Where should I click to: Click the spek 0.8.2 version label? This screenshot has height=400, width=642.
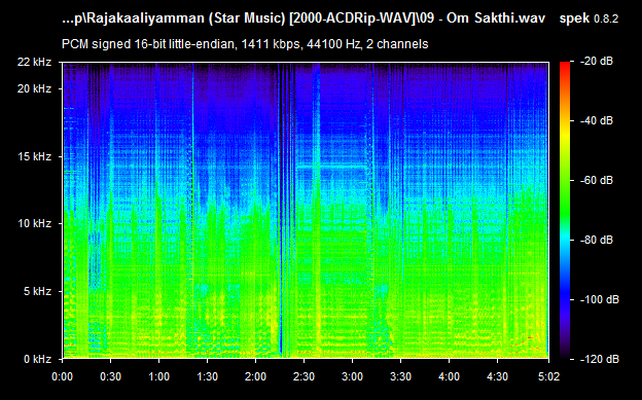588,18
